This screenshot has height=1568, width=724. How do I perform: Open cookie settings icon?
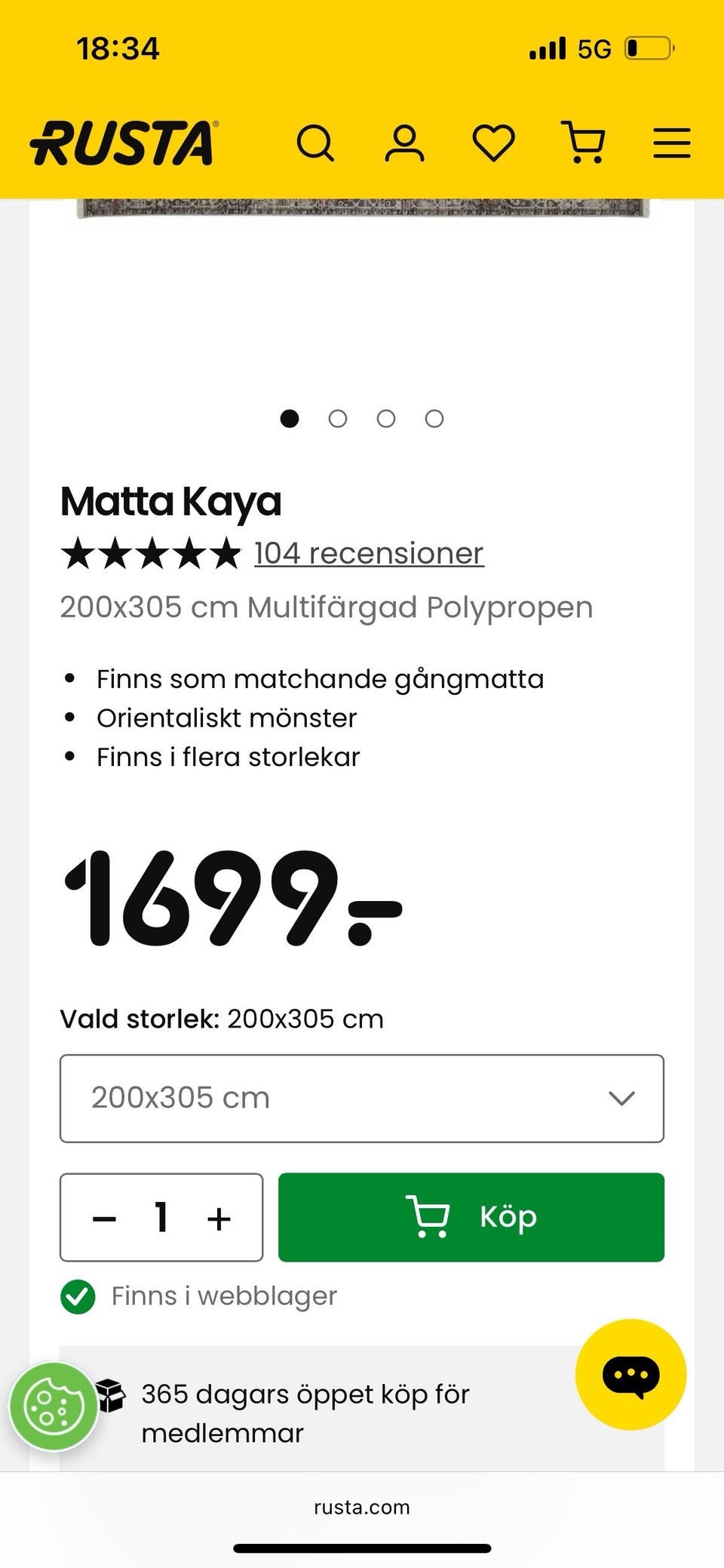point(53,1406)
